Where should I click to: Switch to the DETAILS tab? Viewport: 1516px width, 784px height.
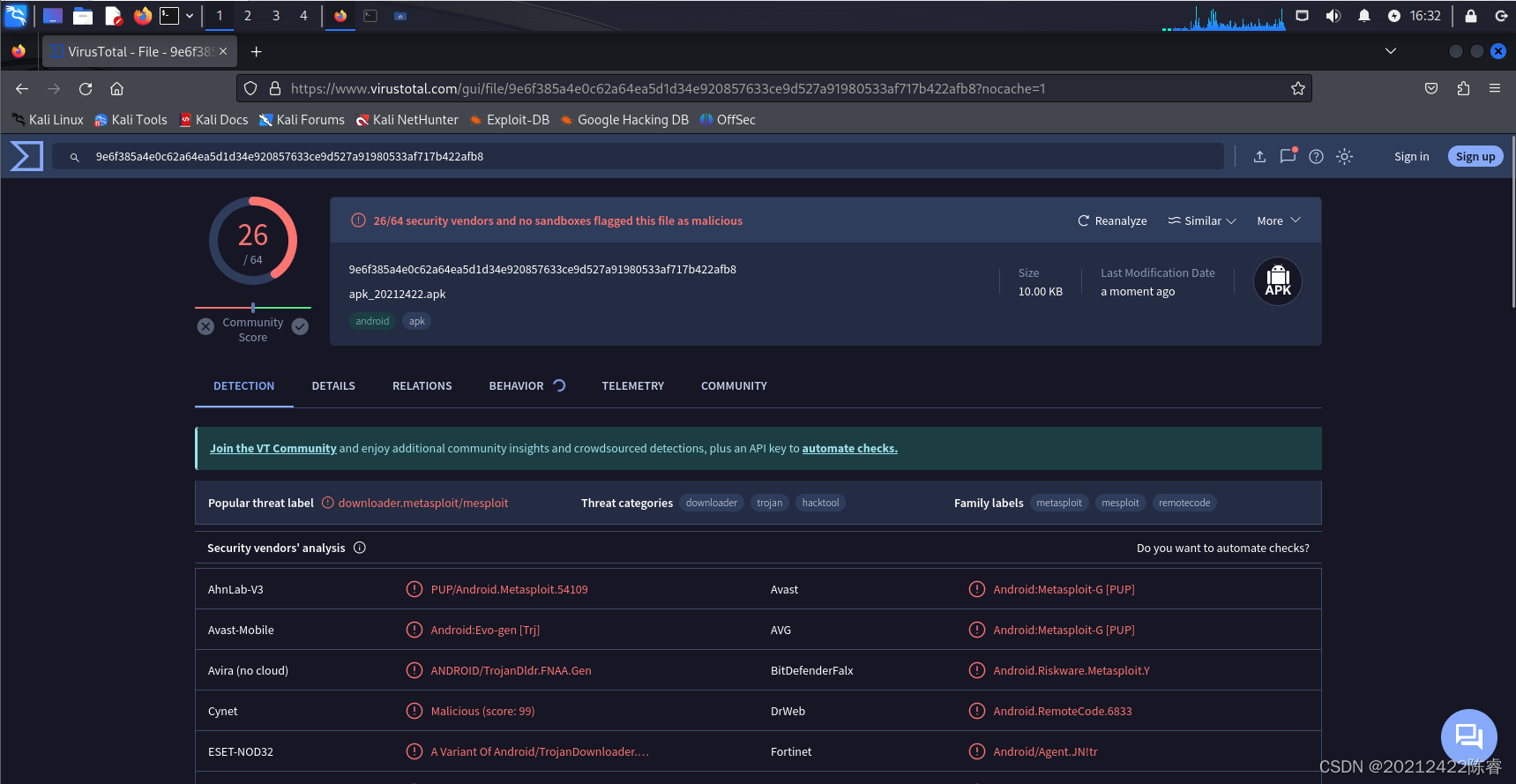coord(333,386)
